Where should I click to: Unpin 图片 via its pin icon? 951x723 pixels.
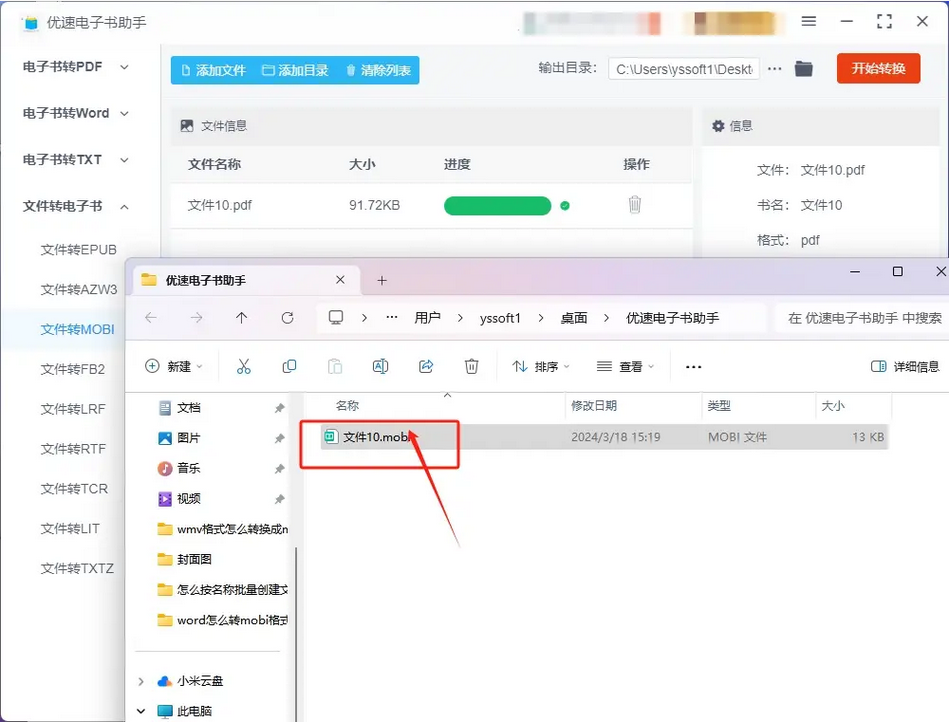(x=279, y=439)
